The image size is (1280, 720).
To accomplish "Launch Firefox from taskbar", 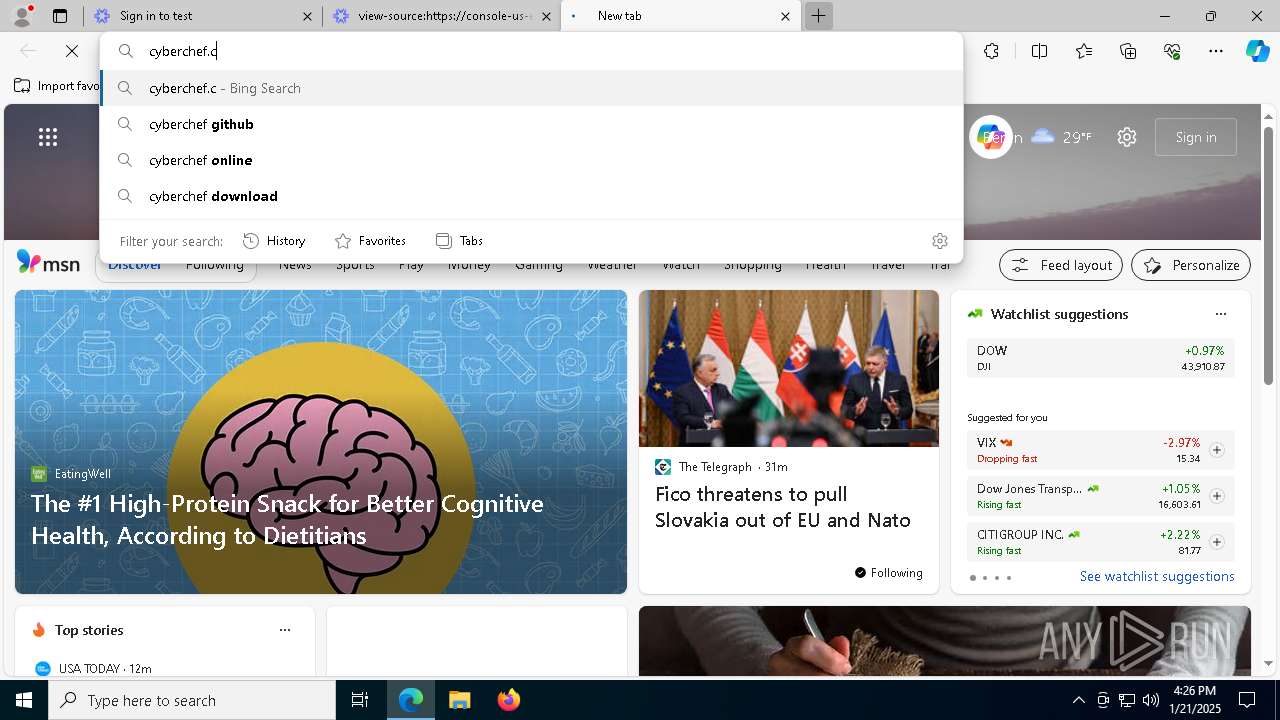I will [508, 700].
